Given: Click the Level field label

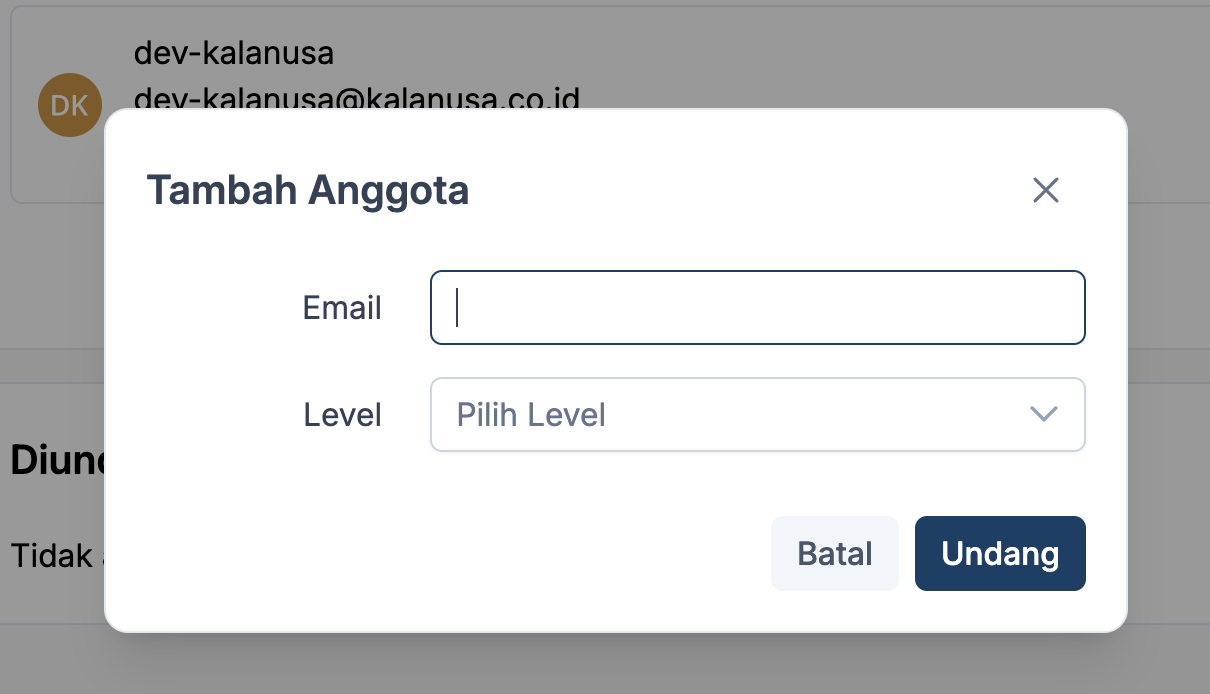Looking at the screenshot, I should (342, 414).
